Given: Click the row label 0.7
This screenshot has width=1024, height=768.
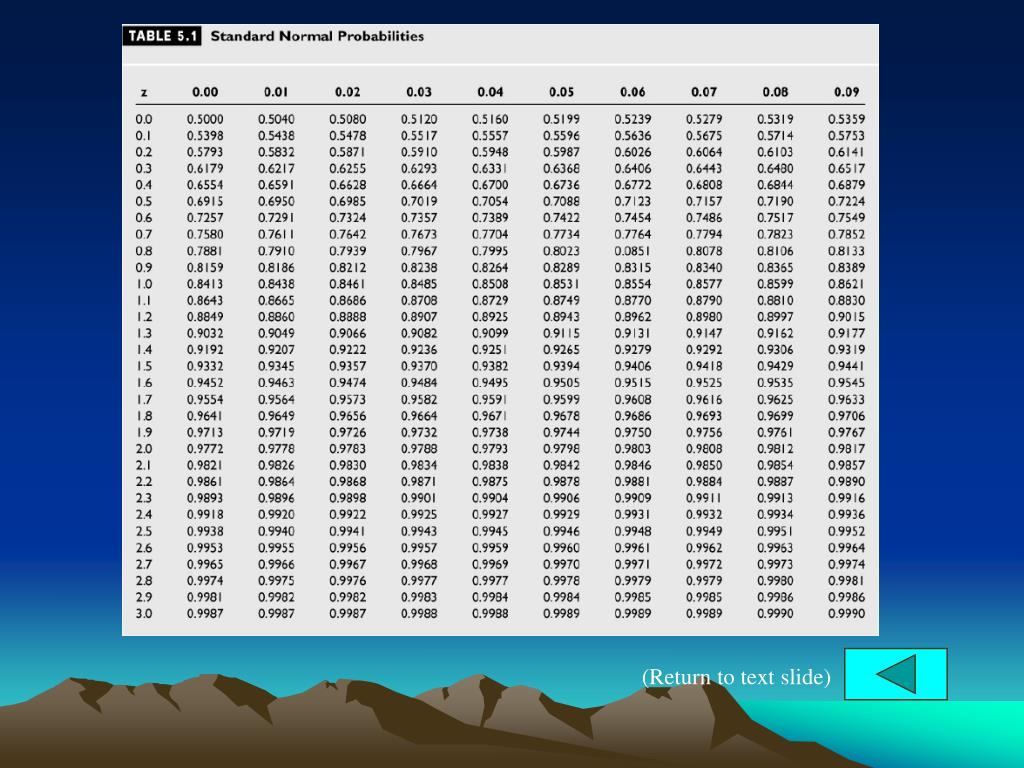Looking at the screenshot, I should coord(144,234).
